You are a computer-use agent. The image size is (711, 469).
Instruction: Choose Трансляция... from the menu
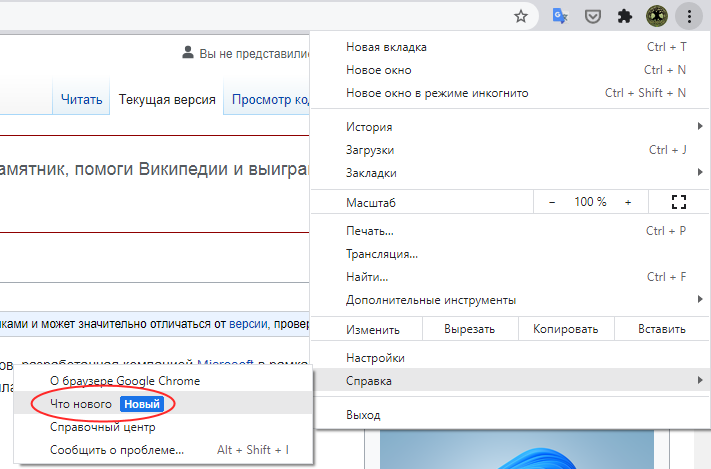pyautogui.click(x=510, y=254)
